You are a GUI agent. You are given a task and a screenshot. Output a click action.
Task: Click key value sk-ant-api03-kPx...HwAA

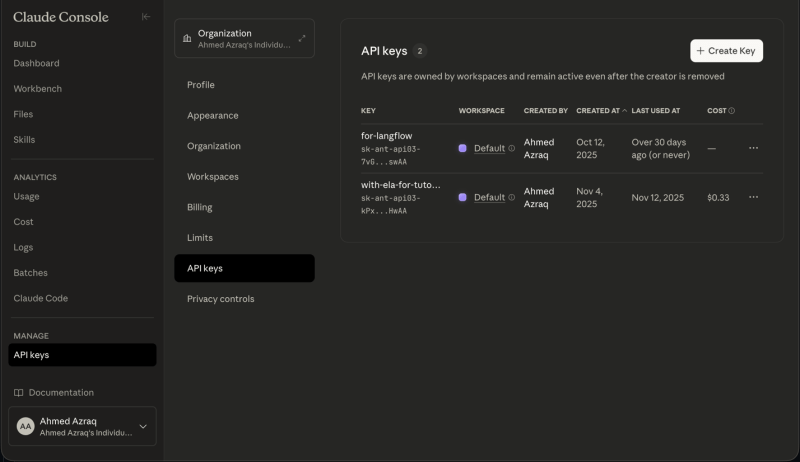(391, 204)
